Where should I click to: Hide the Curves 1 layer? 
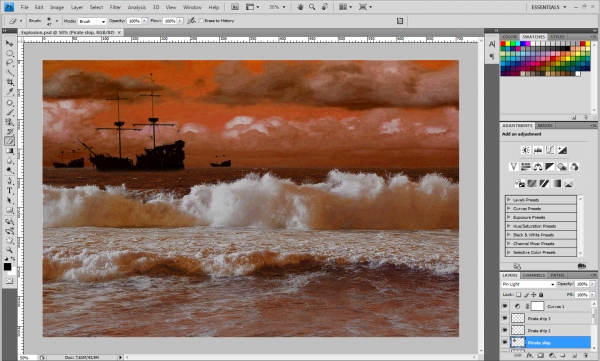(x=505, y=306)
